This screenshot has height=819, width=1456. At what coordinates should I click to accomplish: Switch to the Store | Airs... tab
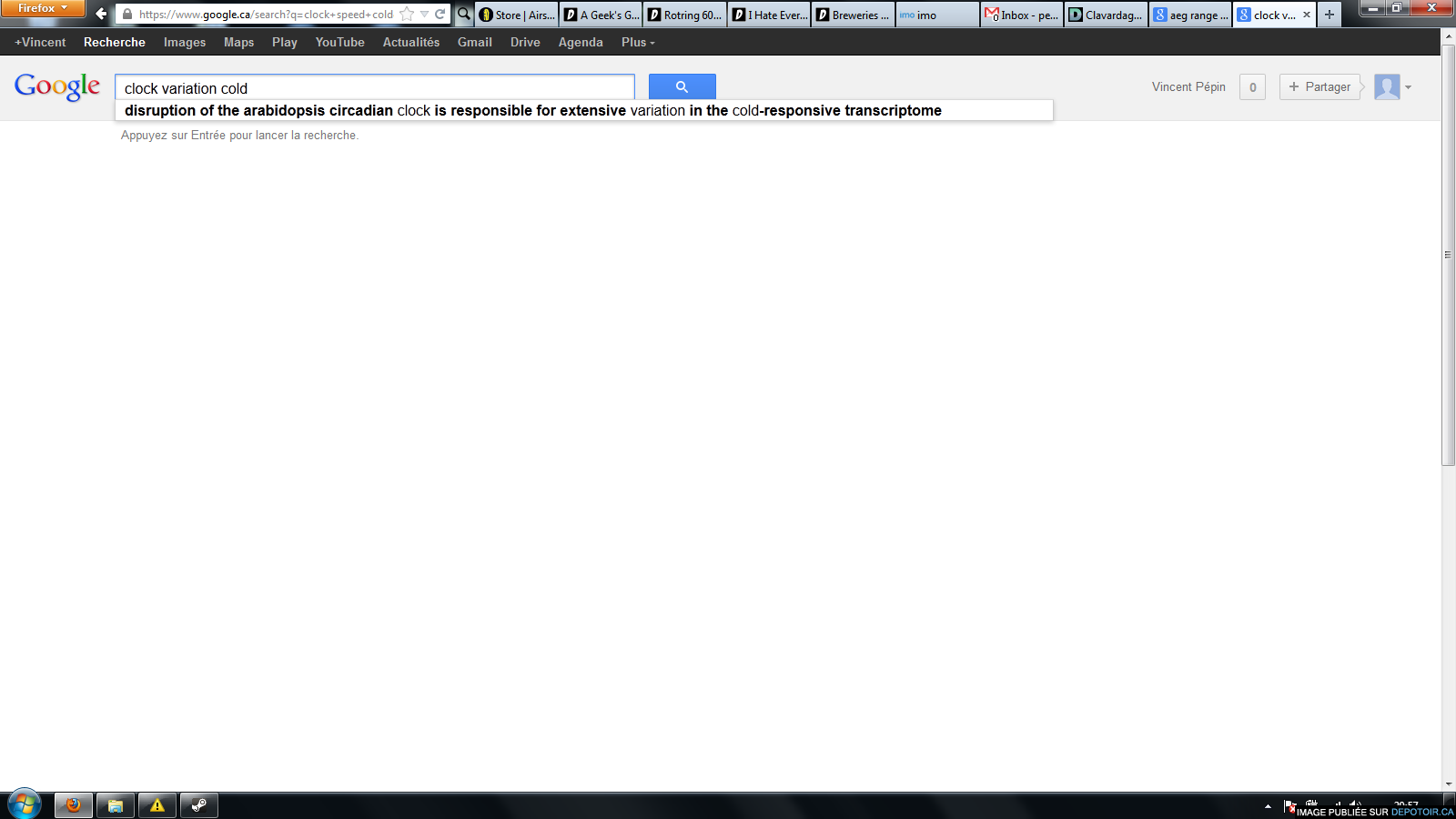(517, 15)
